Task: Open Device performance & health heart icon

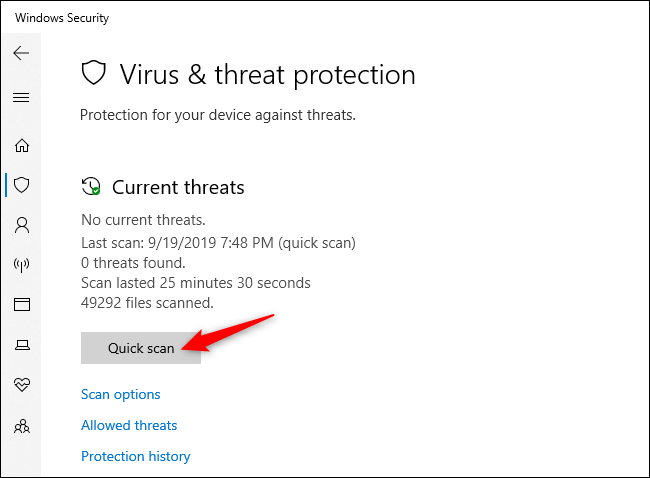Action: 21,385
